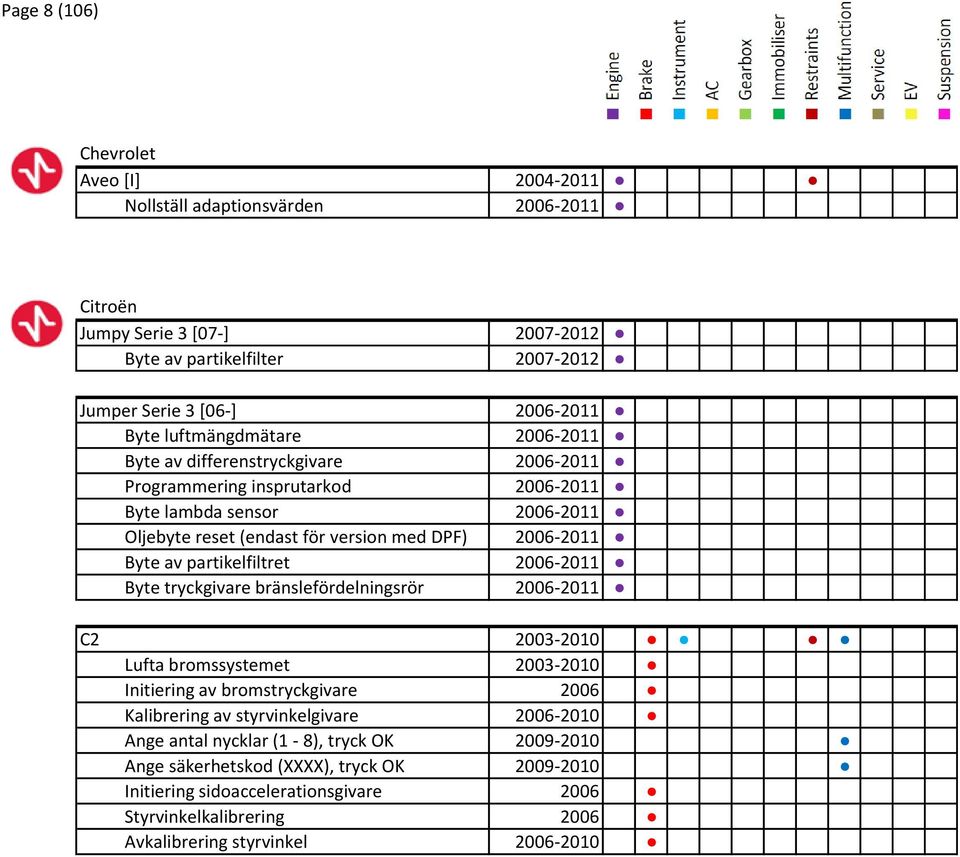Click the "Byte av partikelfiltret" row label
The image size is (960, 857).
(208, 563)
